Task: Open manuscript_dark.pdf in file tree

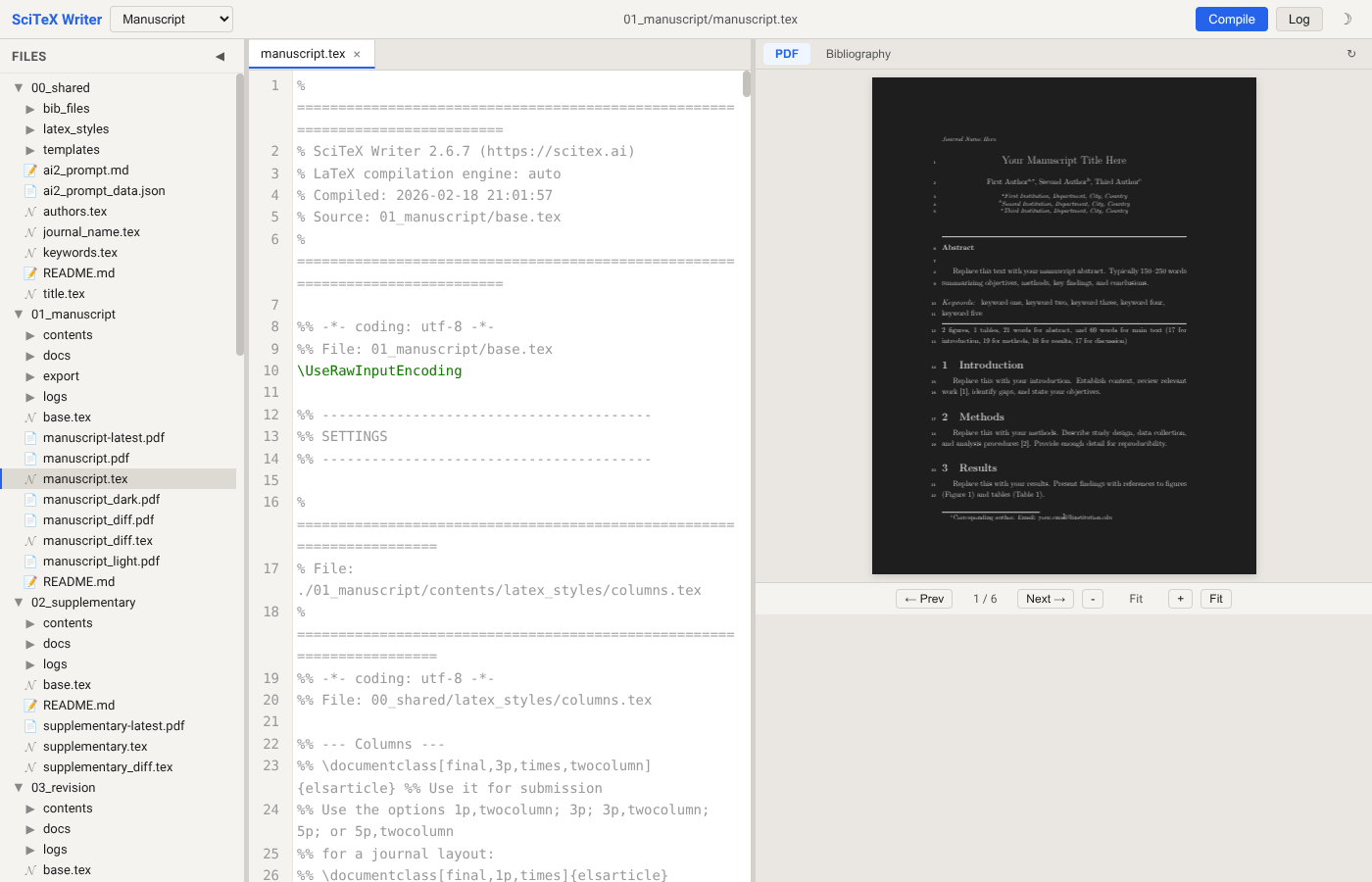Action: tap(101, 500)
